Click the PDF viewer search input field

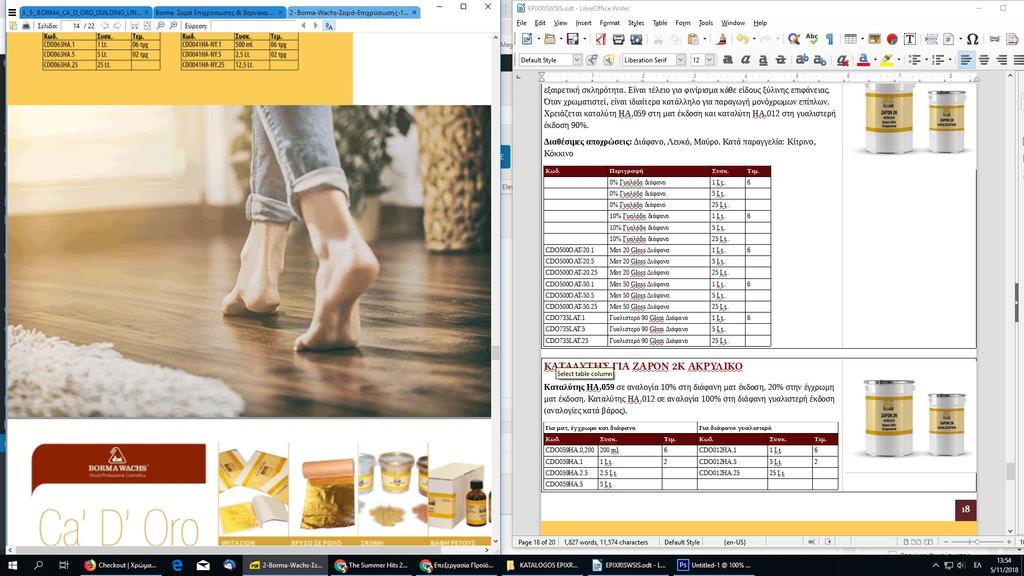click(252, 25)
